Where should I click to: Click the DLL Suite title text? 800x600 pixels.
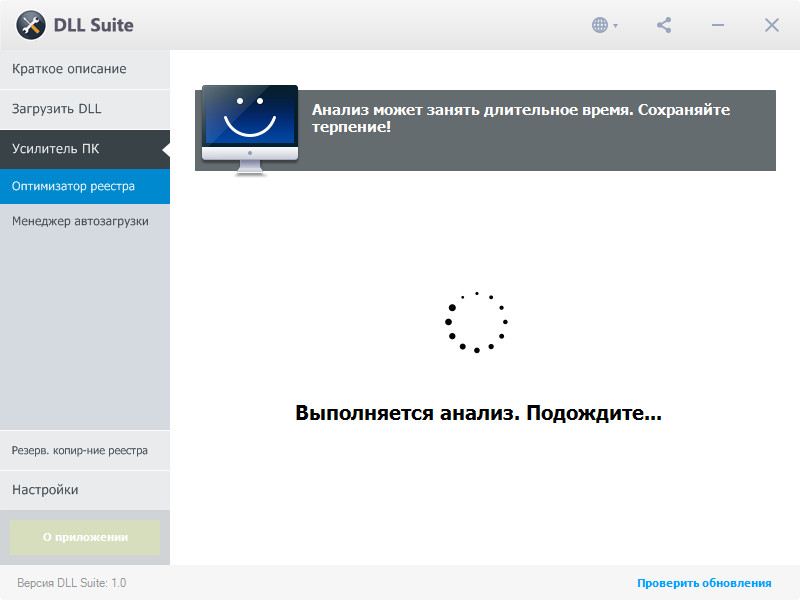(93, 25)
